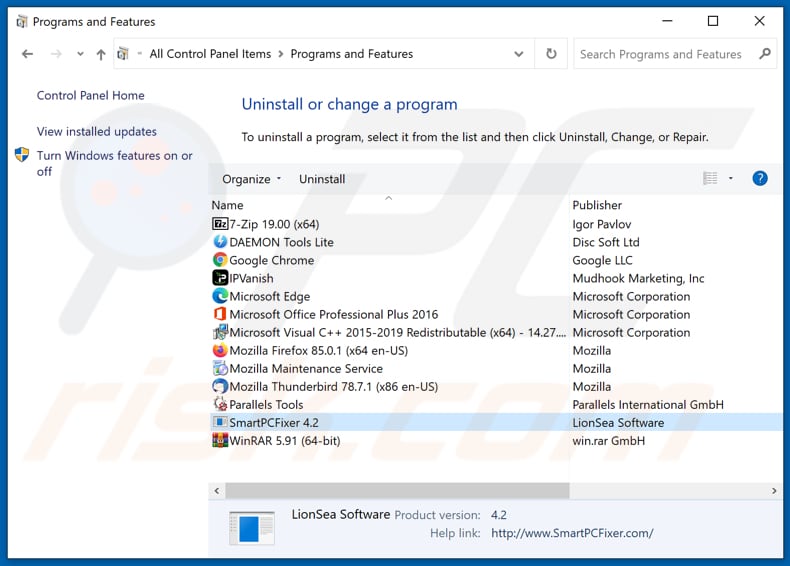This screenshot has width=790, height=566.
Task: Click Mudhook Marketing, Inc publisher cell
Action: click(638, 278)
